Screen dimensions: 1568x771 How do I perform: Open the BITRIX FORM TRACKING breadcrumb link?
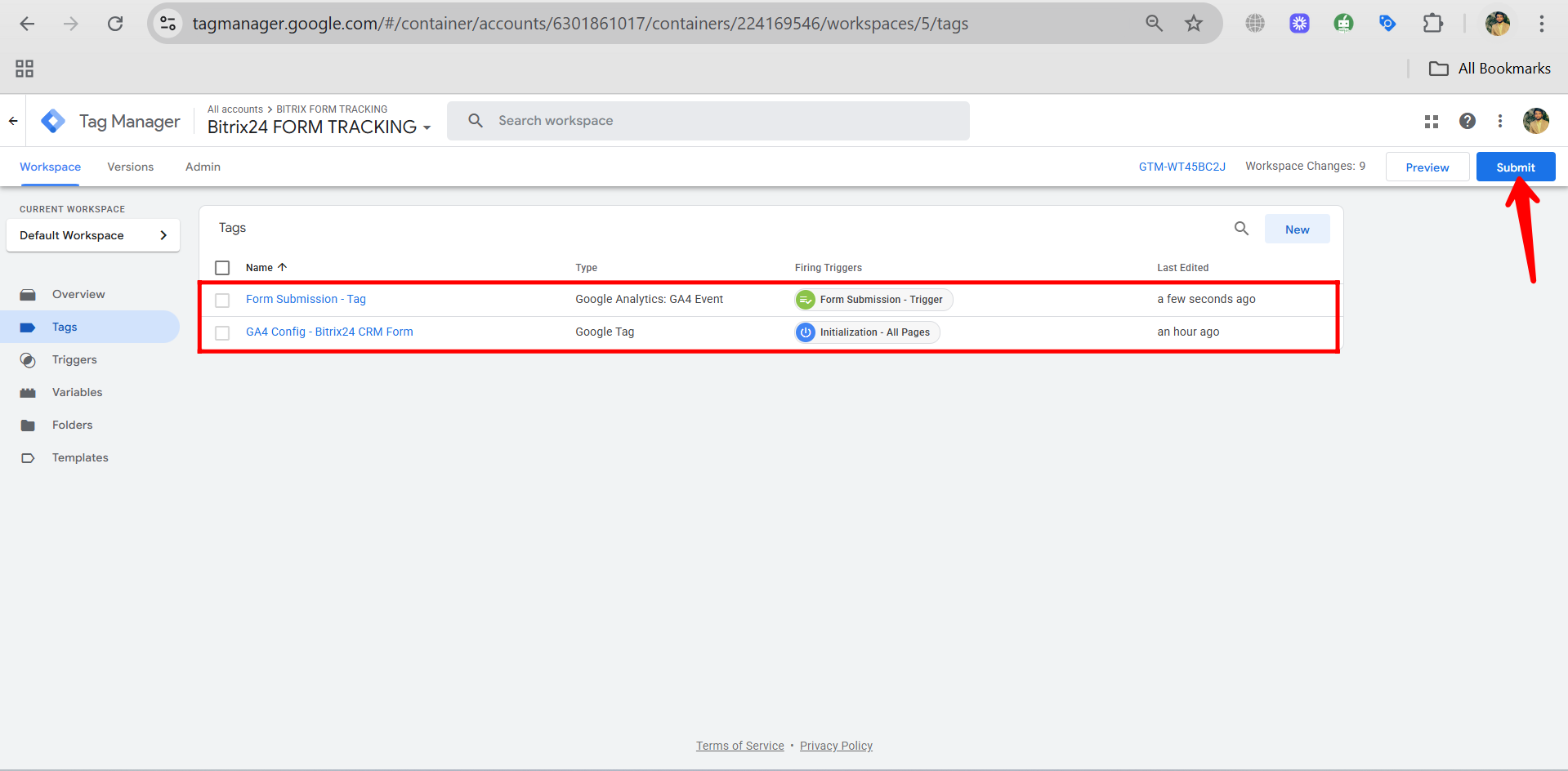(332, 109)
